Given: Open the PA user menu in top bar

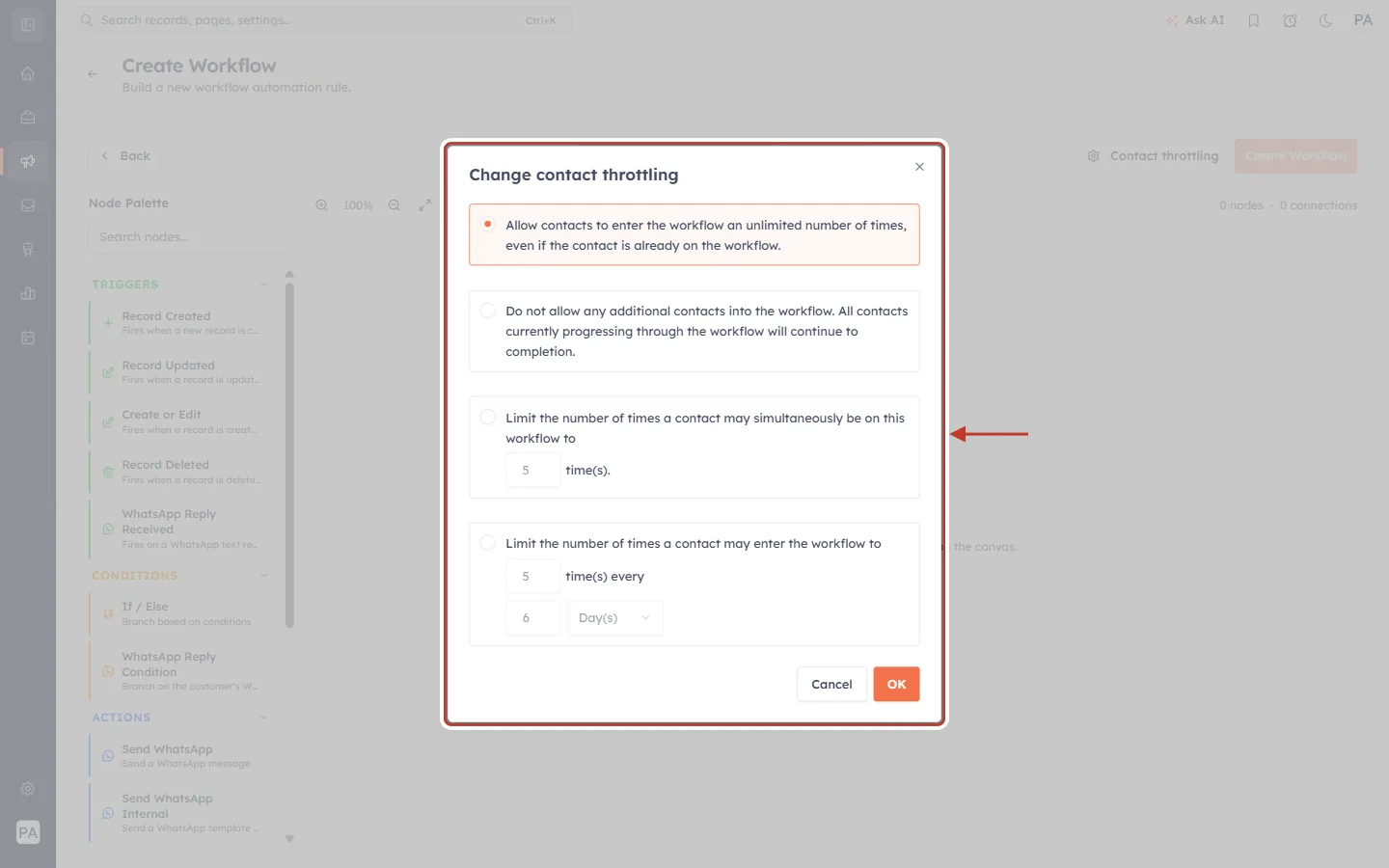Looking at the screenshot, I should click(1363, 20).
